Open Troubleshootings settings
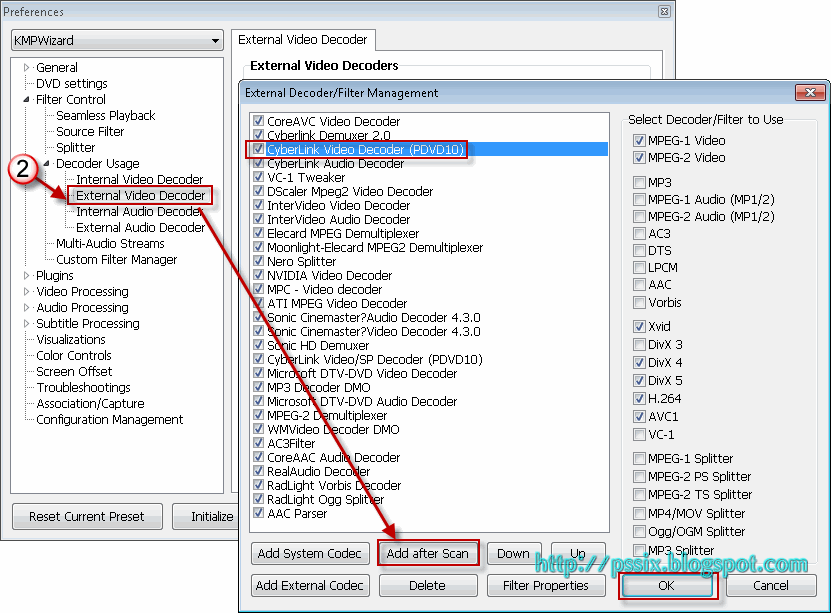The height and width of the screenshot is (613, 831). tap(83, 387)
